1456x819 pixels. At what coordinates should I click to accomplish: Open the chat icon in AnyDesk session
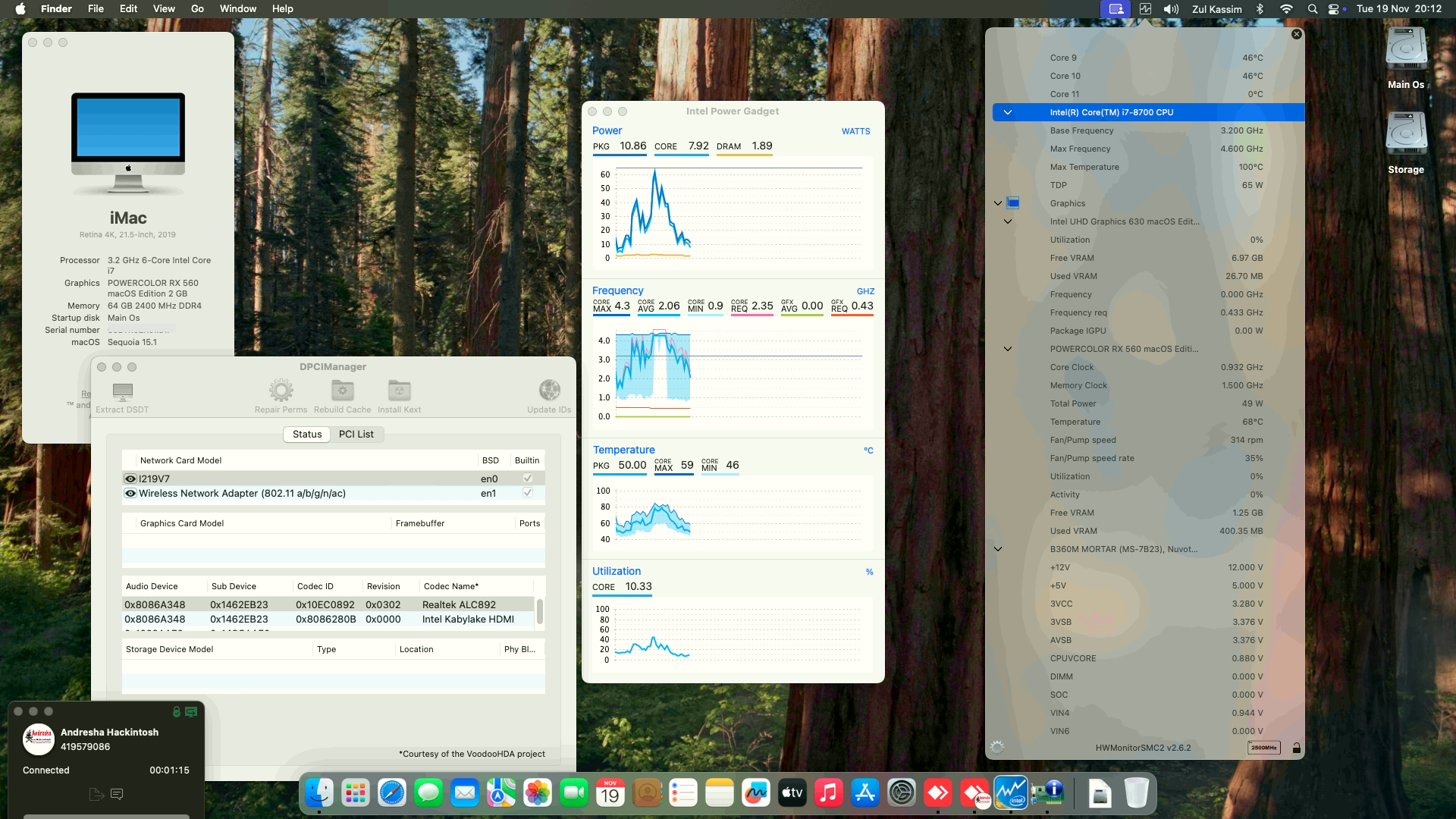tap(117, 794)
